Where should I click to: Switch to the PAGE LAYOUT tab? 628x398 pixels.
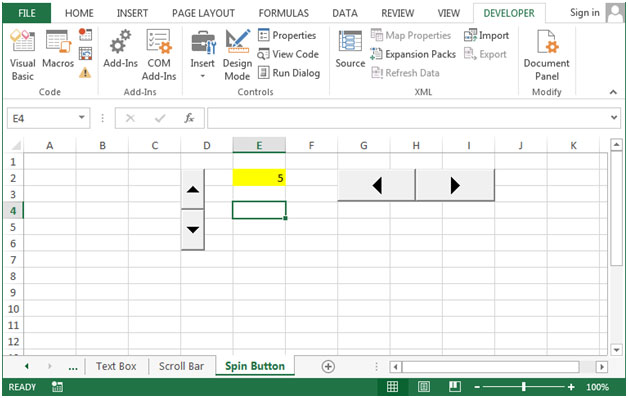[x=203, y=13]
